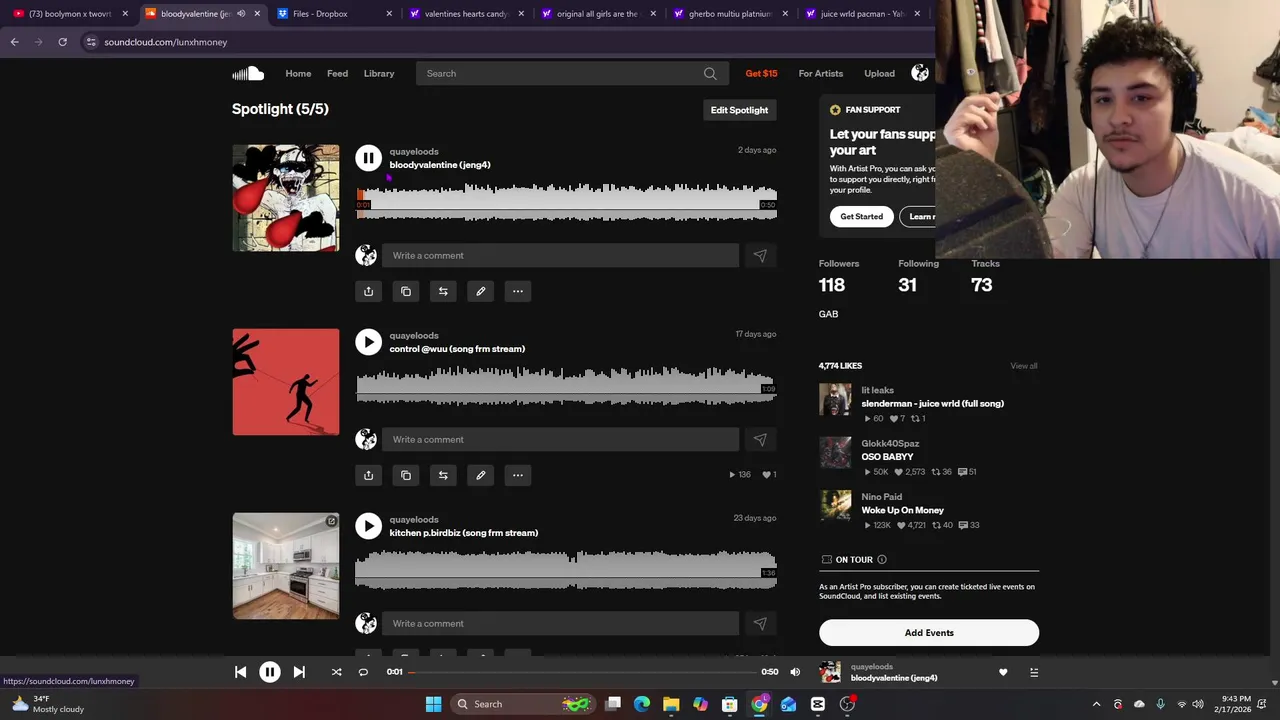Image resolution: width=1280 pixels, height=720 pixels.
Task: Mute volume with the player speaker icon
Action: coord(795,672)
